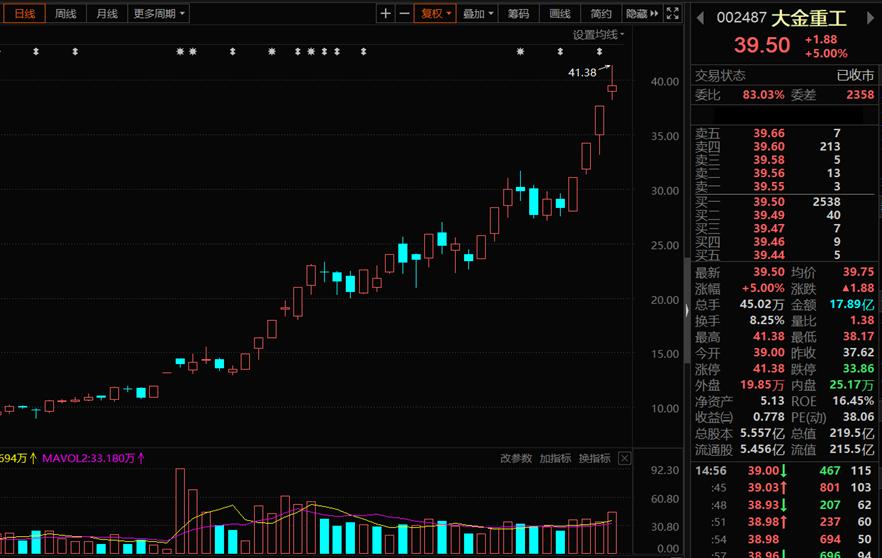Select the sell price 39.58
This screenshot has width=882, height=558.
pos(769,160)
